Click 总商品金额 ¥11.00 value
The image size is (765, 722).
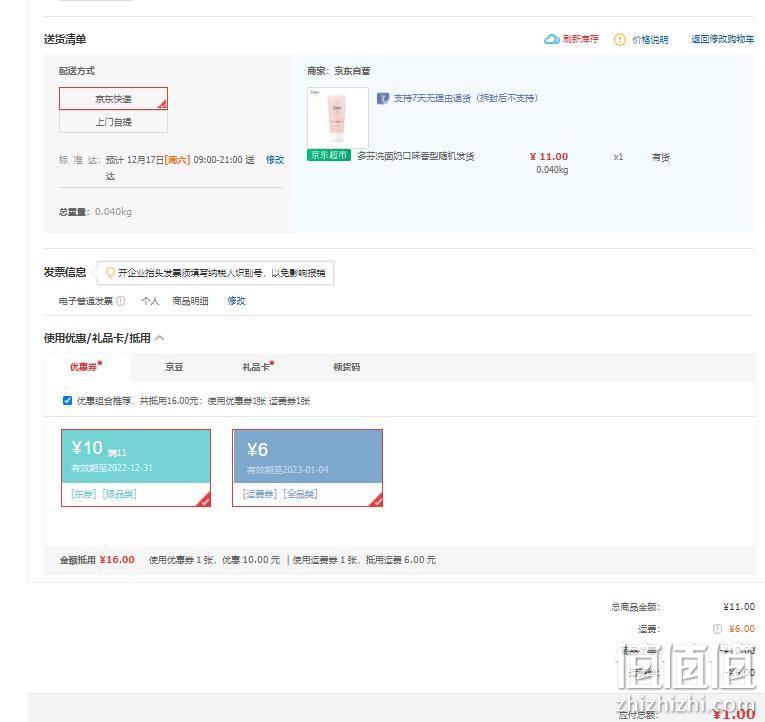click(x=739, y=606)
